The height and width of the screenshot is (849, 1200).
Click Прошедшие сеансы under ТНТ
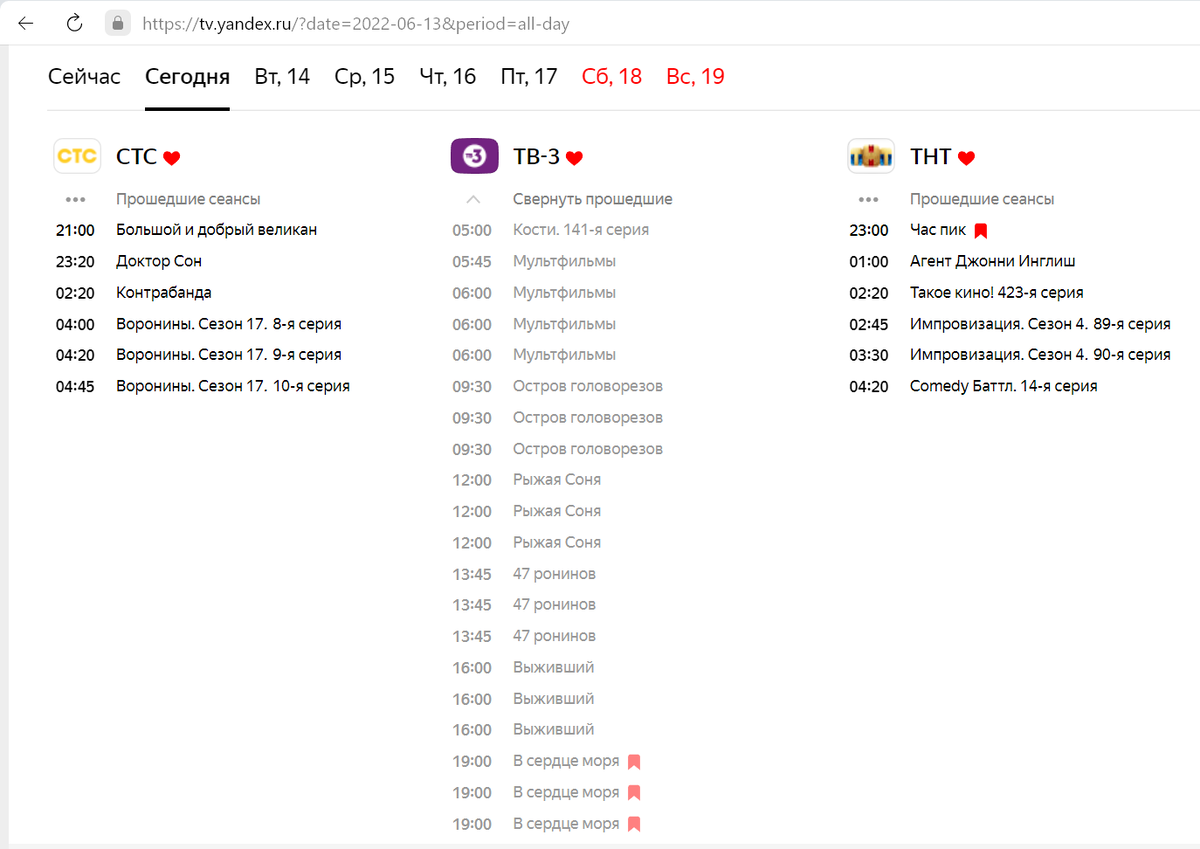click(x=982, y=199)
